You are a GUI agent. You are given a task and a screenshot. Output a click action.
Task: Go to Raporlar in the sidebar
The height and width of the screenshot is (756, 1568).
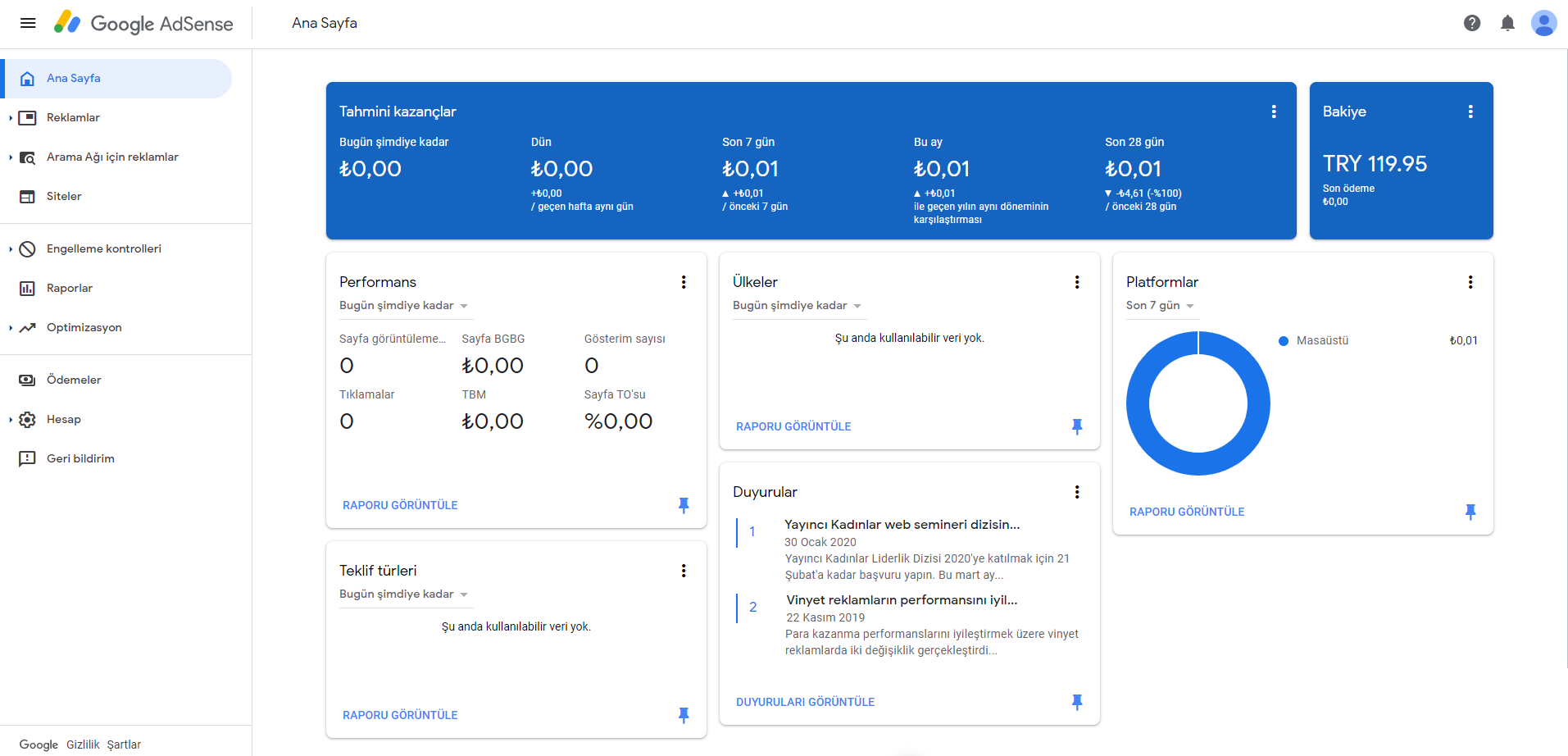(70, 288)
